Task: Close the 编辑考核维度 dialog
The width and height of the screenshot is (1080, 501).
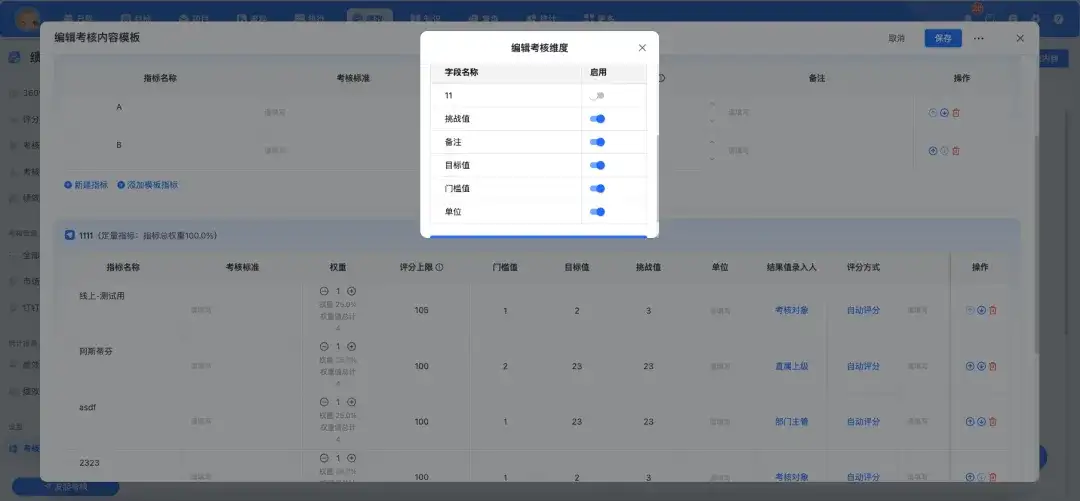Action: coord(642,48)
